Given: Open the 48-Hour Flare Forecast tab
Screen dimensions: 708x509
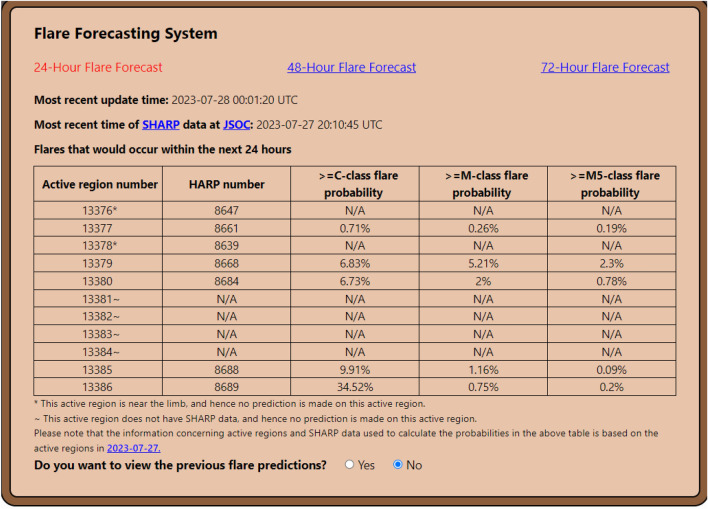Looking at the screenshot, I should point(351,67).
